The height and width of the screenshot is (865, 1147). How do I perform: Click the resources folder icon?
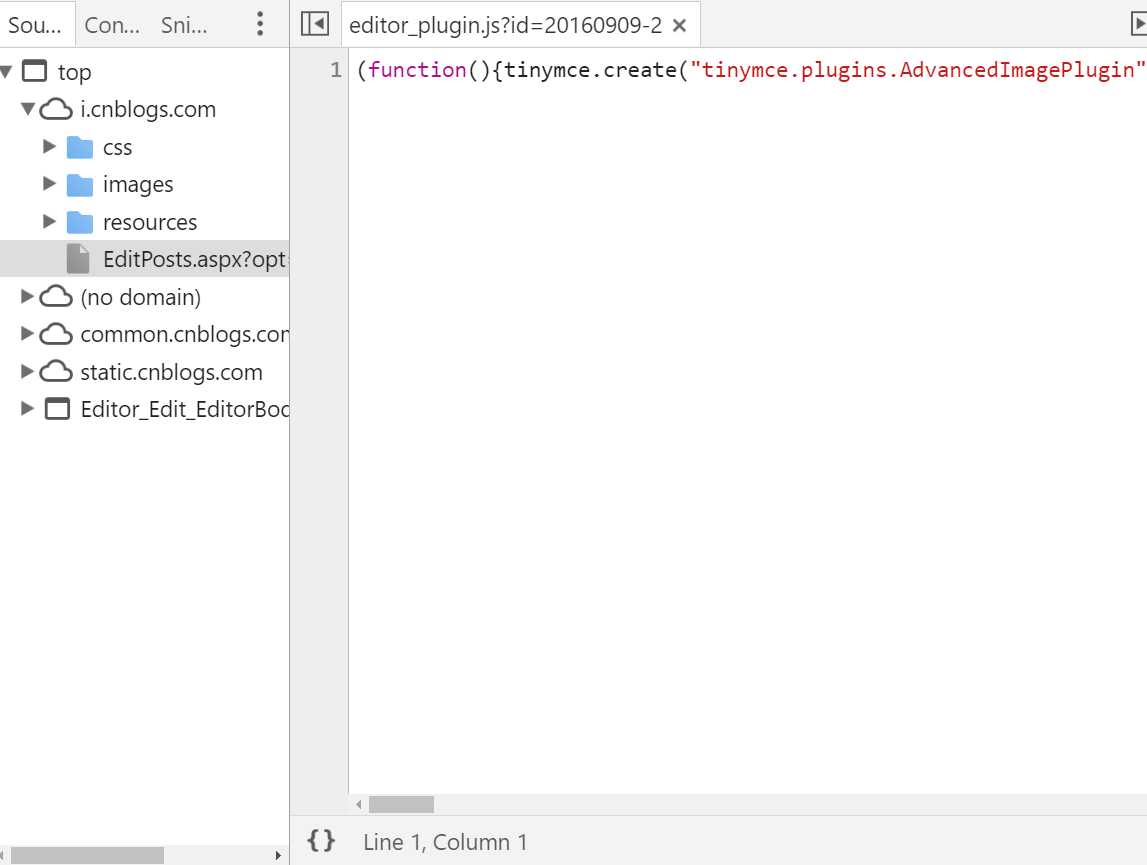coord(80,222)
